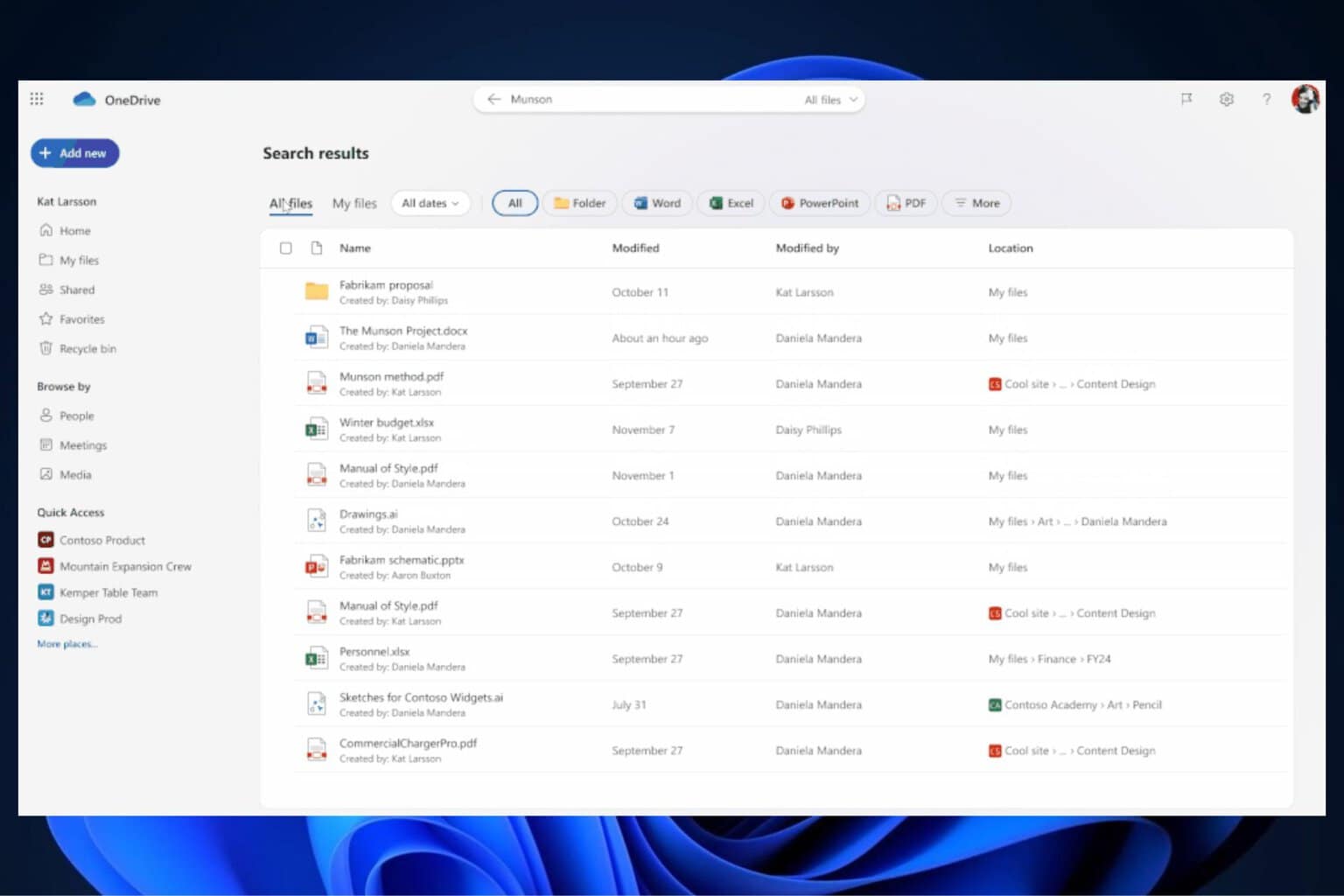Sort by the Location column header
Viewport: 1344px width, 896px height.
point(1011,248)
